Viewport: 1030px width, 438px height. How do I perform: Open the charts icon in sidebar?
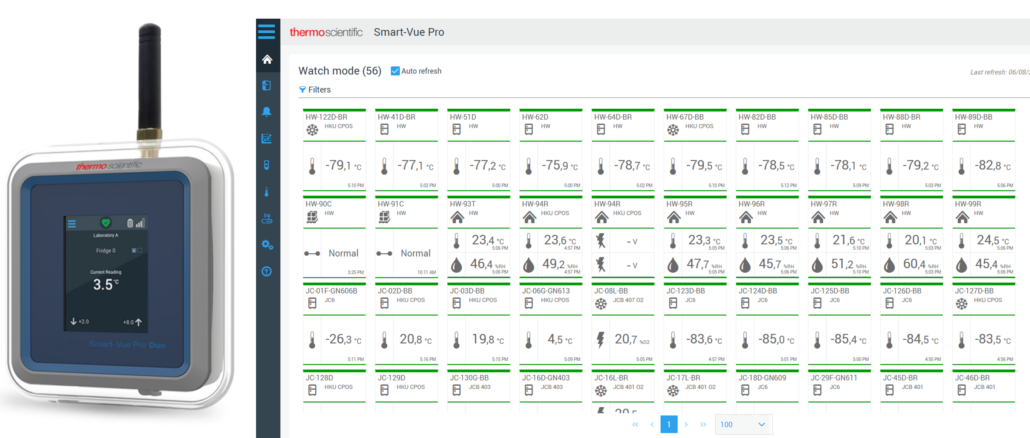pyautogui.click(x=266, y=139)
